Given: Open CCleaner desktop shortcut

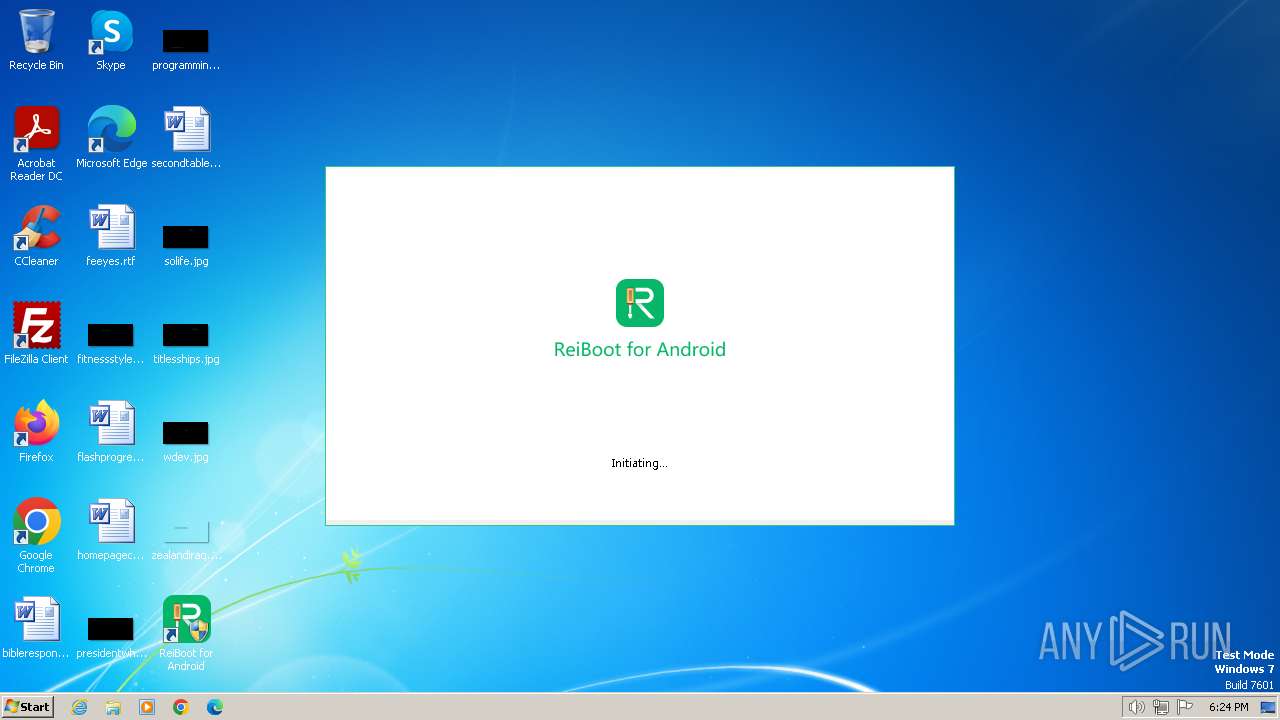Looking at the screenshot, I should coord(36,236).
